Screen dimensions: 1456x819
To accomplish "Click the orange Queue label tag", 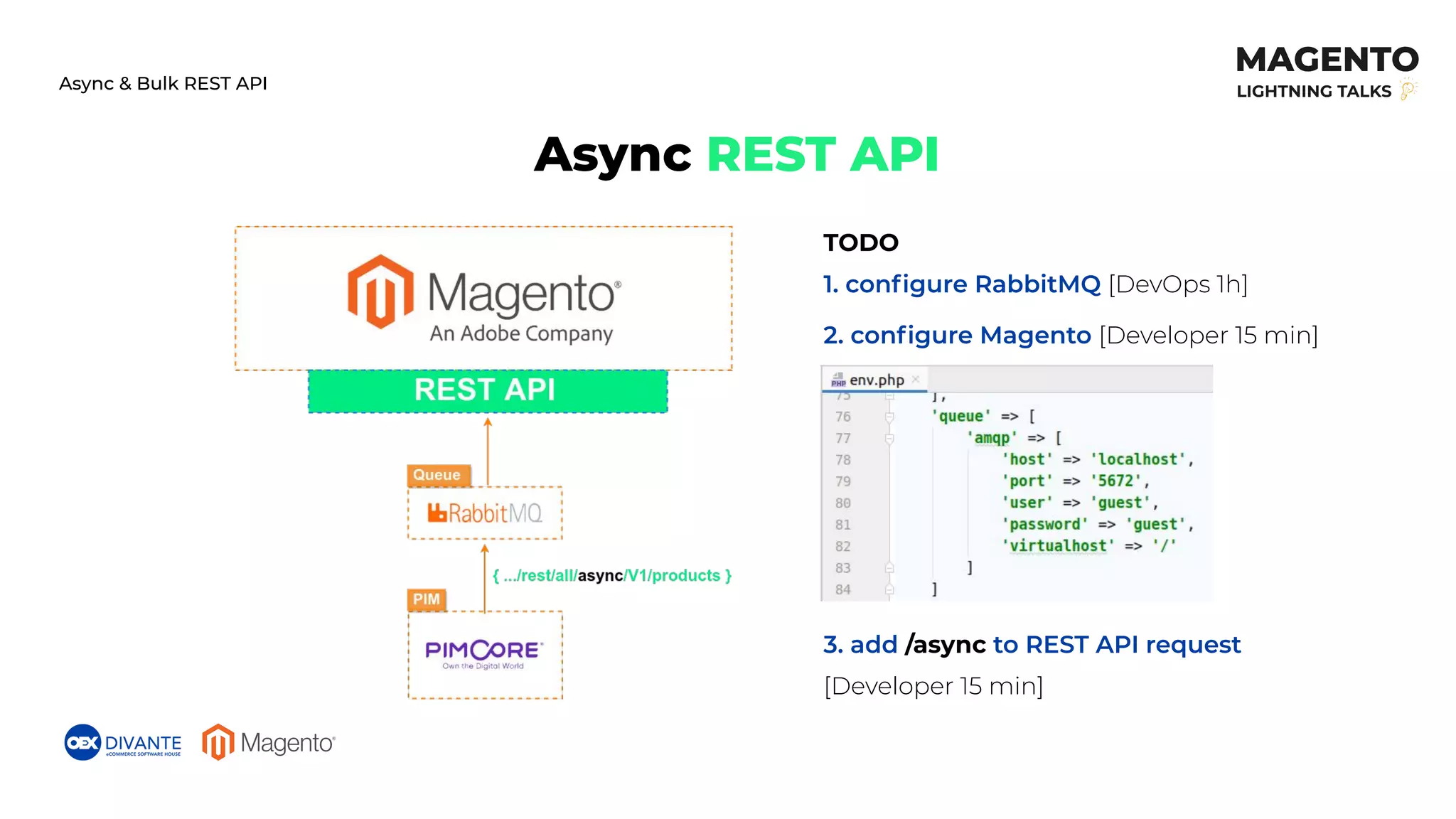I will pyautogui.click(x=438, y=475).
